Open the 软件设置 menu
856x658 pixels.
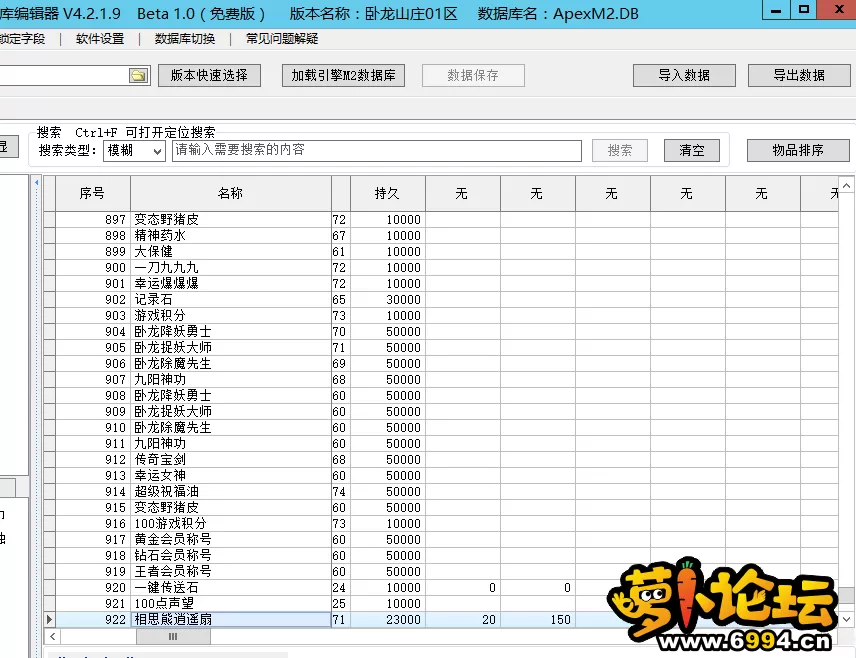100,39
